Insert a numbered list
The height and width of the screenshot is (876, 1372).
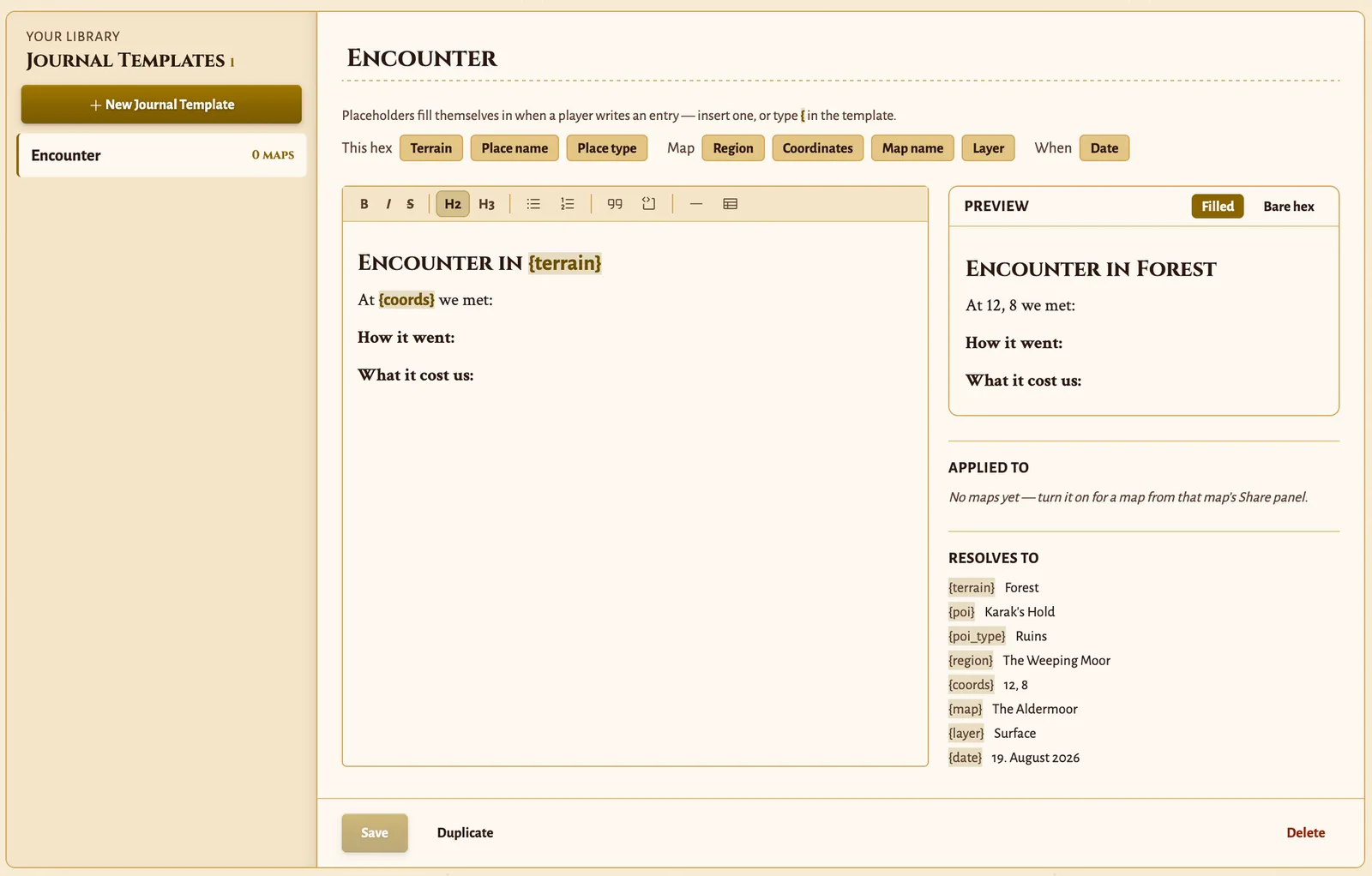click(x=567, y=204)
